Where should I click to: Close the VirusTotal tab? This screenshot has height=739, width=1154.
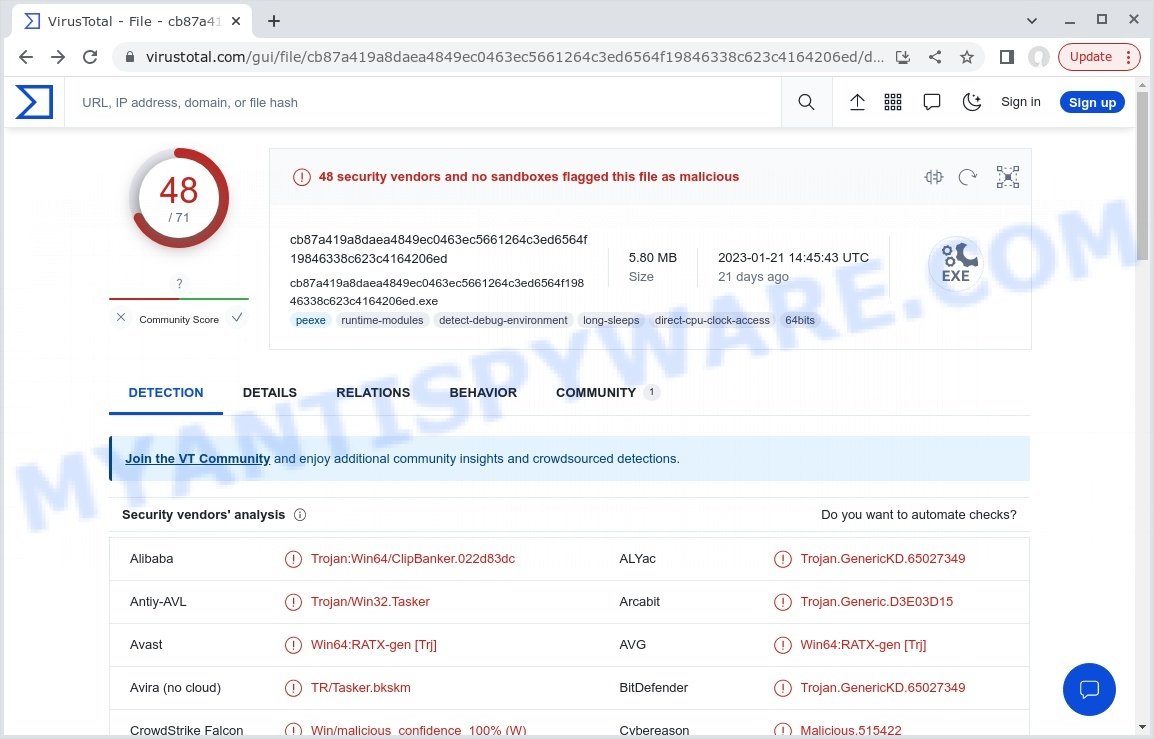(236, 21)
